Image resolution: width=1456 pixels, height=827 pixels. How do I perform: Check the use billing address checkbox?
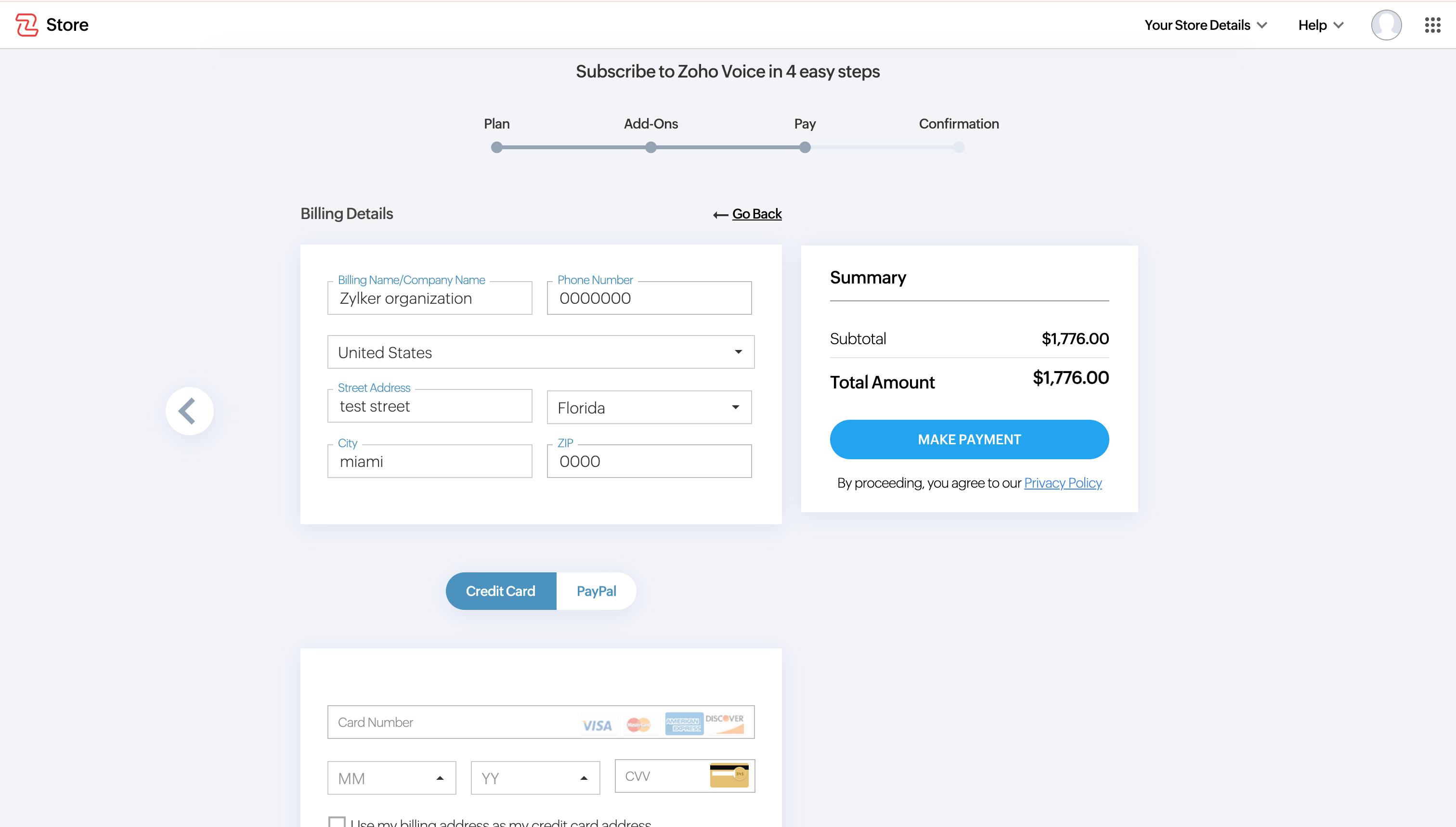pos(337,822)
